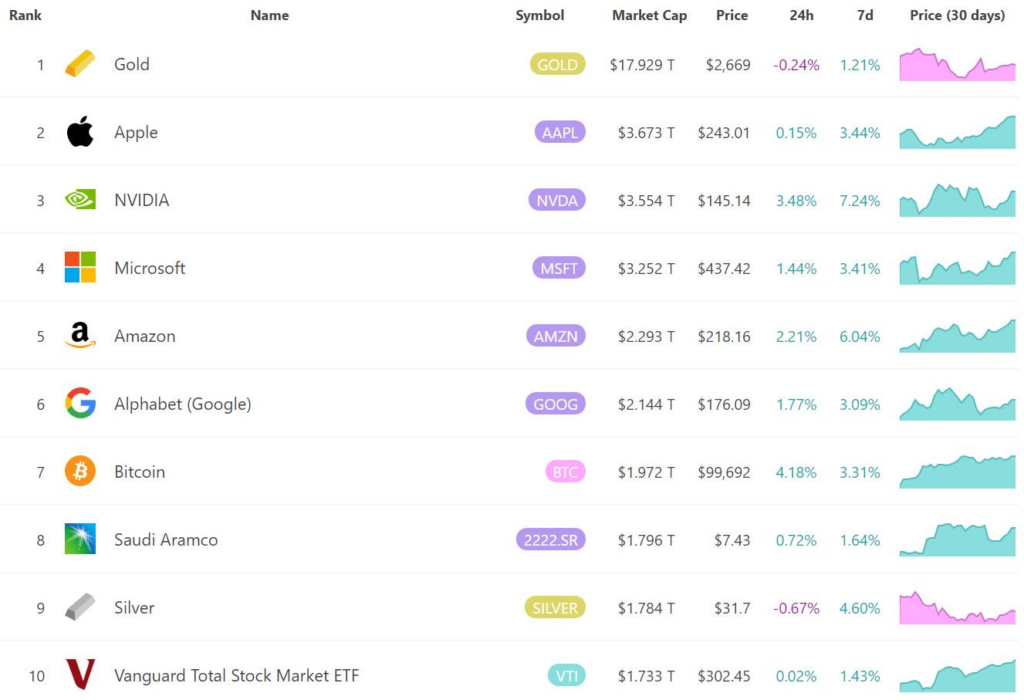Click the NVDA symbol badge

pos(557,200)
